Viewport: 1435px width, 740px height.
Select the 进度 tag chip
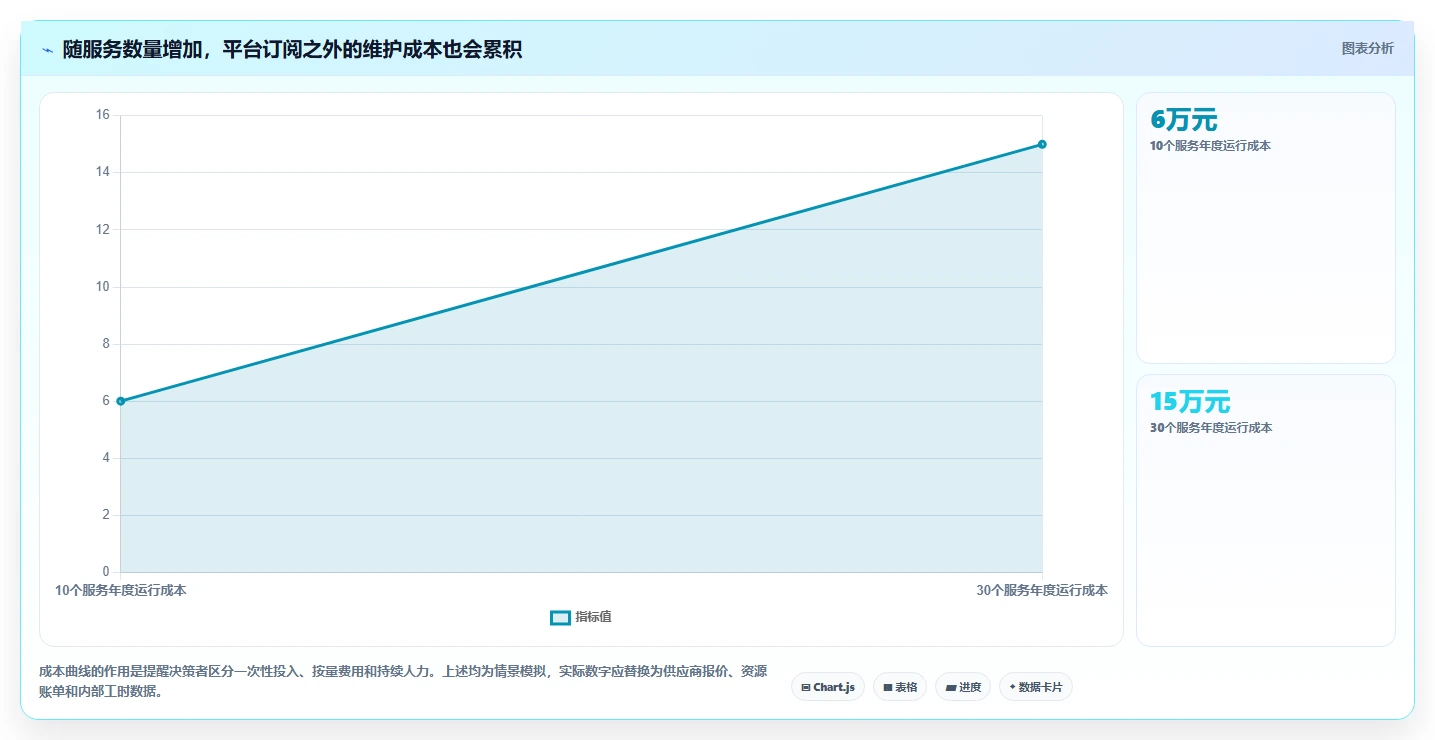coord(963,687)
